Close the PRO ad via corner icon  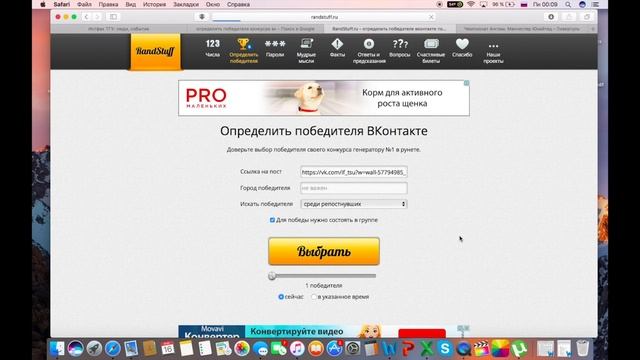tap(466, 83)
